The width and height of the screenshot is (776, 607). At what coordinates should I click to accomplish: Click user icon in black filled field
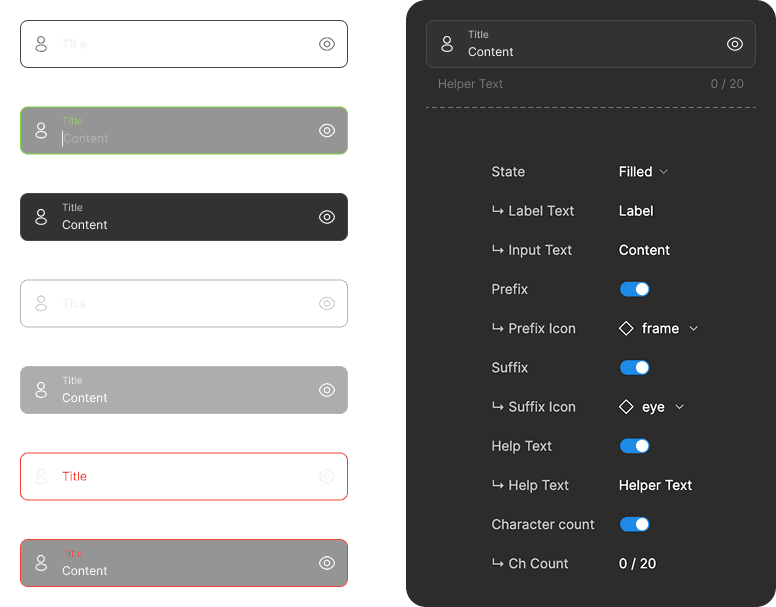[x=41, y=217]
